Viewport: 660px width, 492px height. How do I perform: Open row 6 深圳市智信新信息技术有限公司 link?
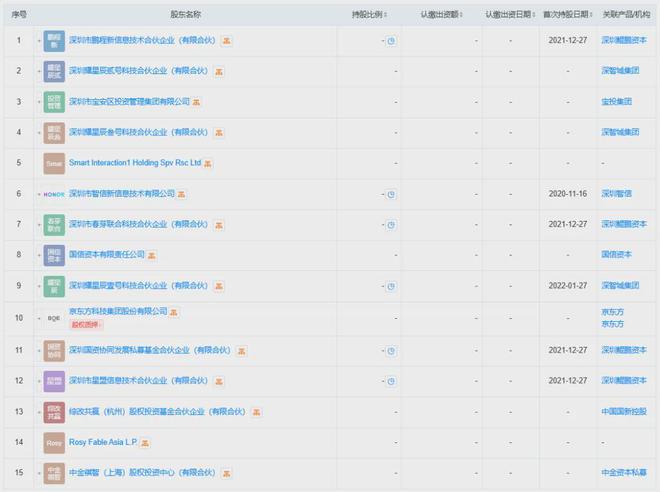(122, 194)
